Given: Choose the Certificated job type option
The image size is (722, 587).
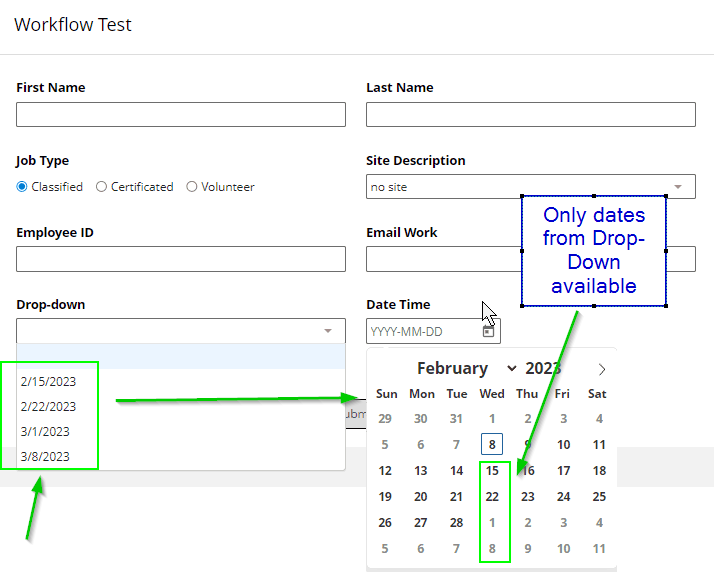Looking at the screenshot, I should point(102,187).
